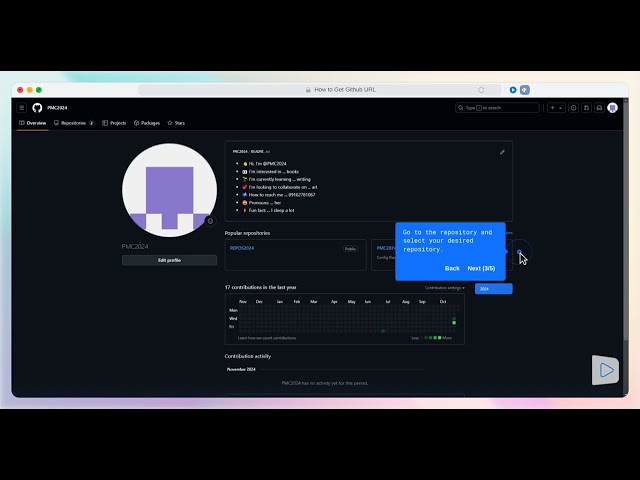This screenshot has height=480, width=640.
Task: Click the Public badge on REPOS2024
Action: [350, 249]
